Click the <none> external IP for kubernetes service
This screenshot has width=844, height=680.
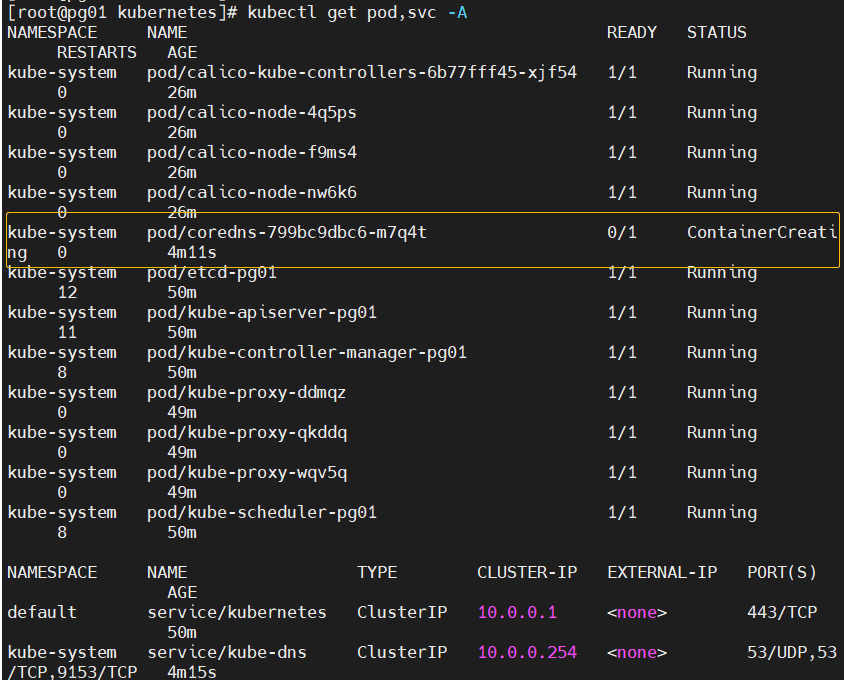click(637, 613)
